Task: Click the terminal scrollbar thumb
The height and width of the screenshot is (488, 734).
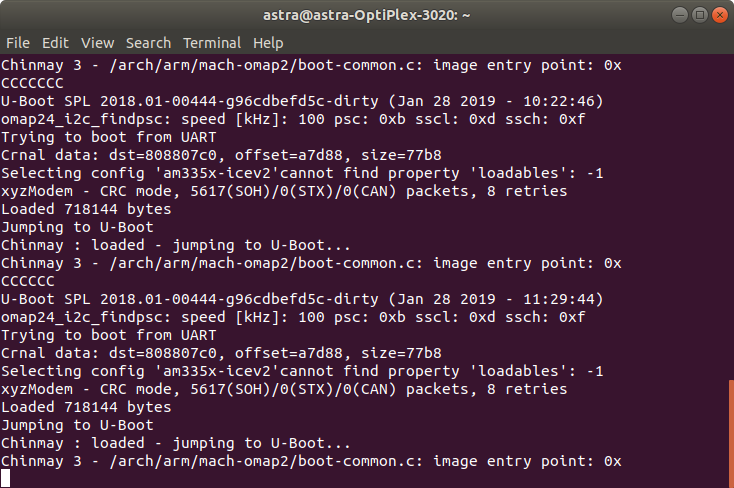Action: coord(731,434)
